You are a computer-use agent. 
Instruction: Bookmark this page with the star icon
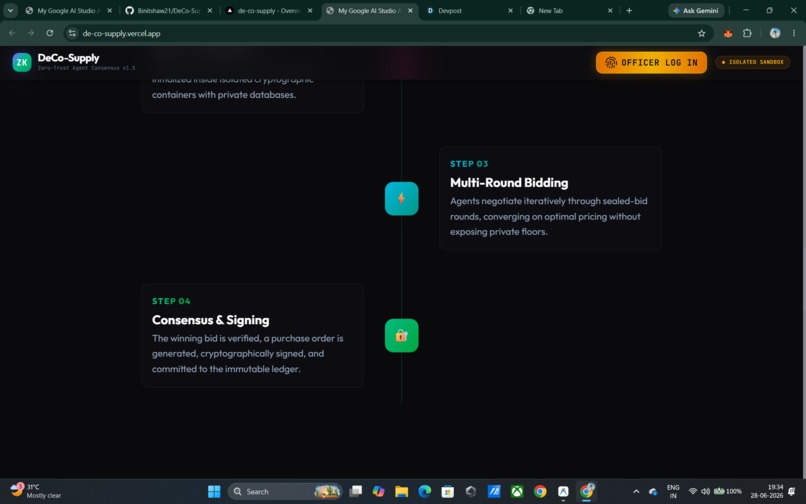pyautogui.click(x=701, y=33)
